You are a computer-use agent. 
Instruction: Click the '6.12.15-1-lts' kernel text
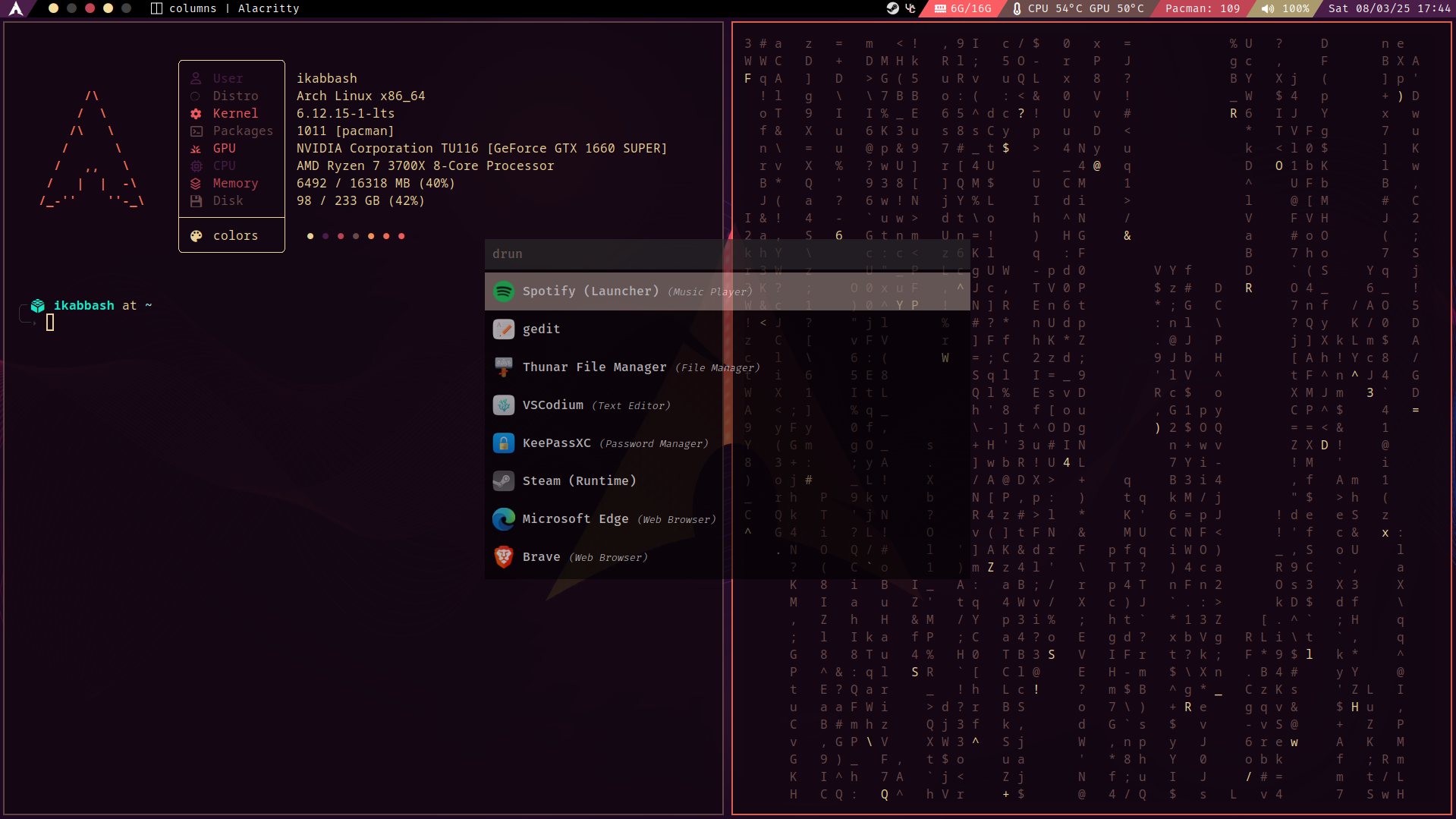(x=346, y=114)
